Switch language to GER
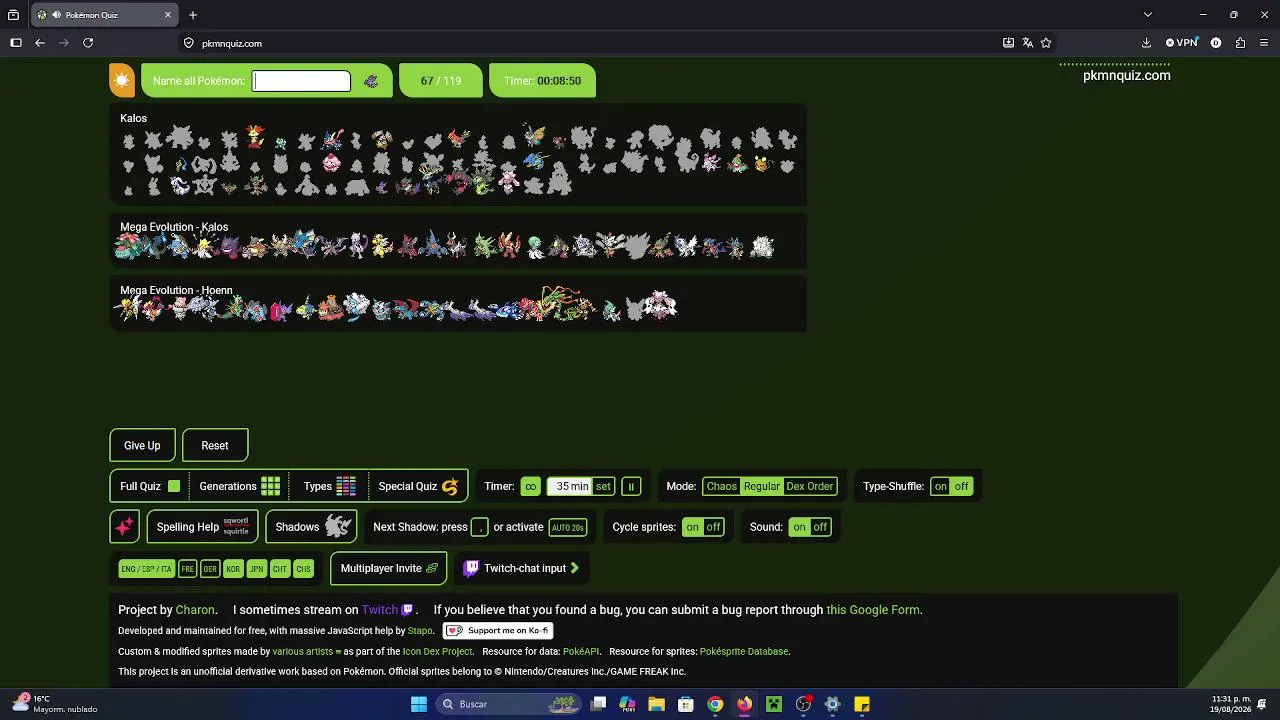Image resolution: width=1280 pixels, height=720 pixels. point(210,569)
